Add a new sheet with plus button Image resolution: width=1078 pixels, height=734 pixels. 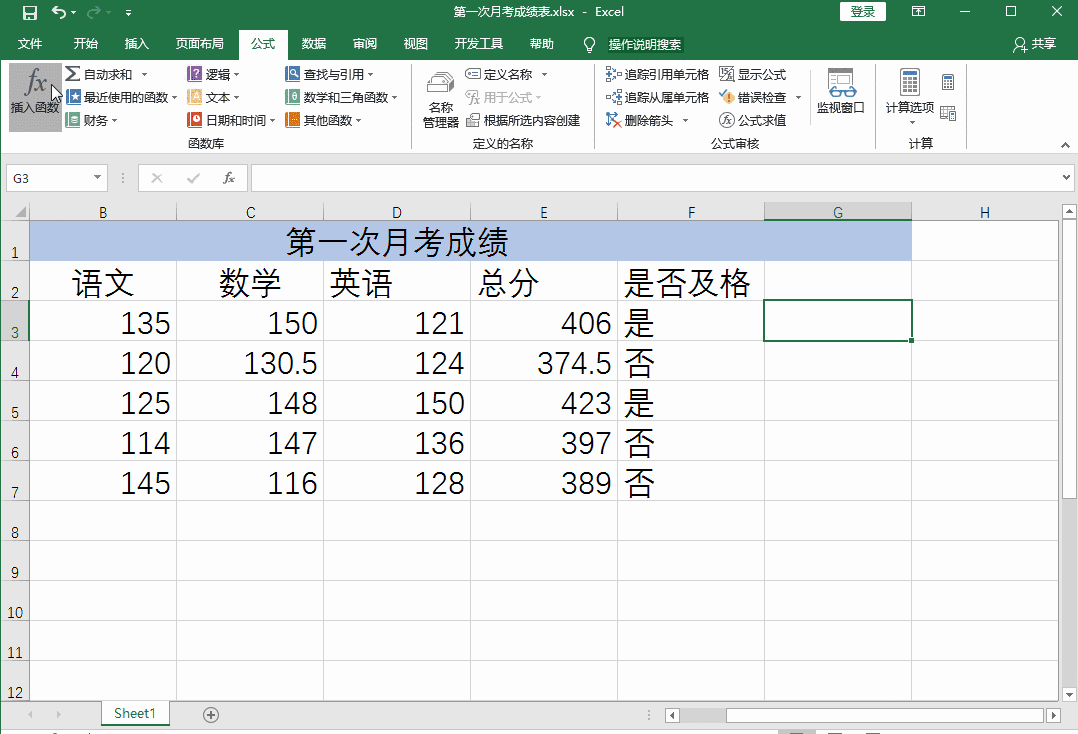point(210,714)
